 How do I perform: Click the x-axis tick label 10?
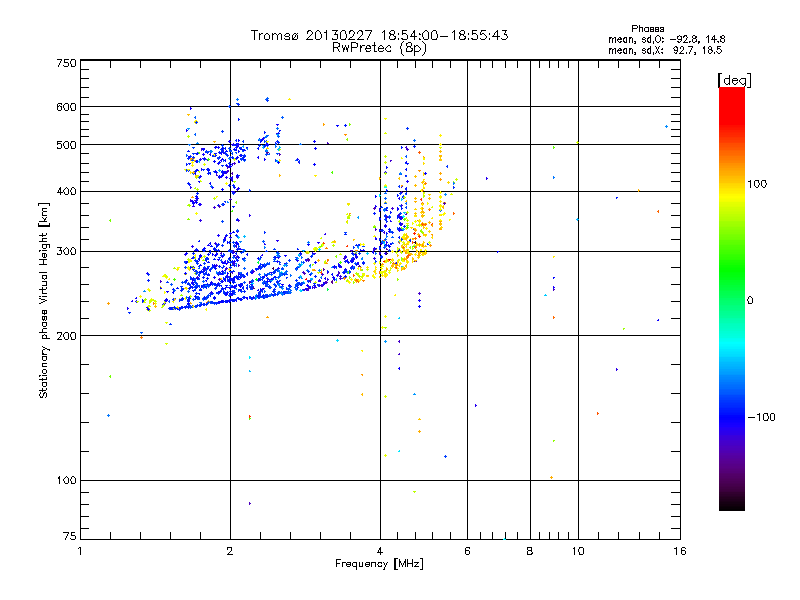[578, 551]
